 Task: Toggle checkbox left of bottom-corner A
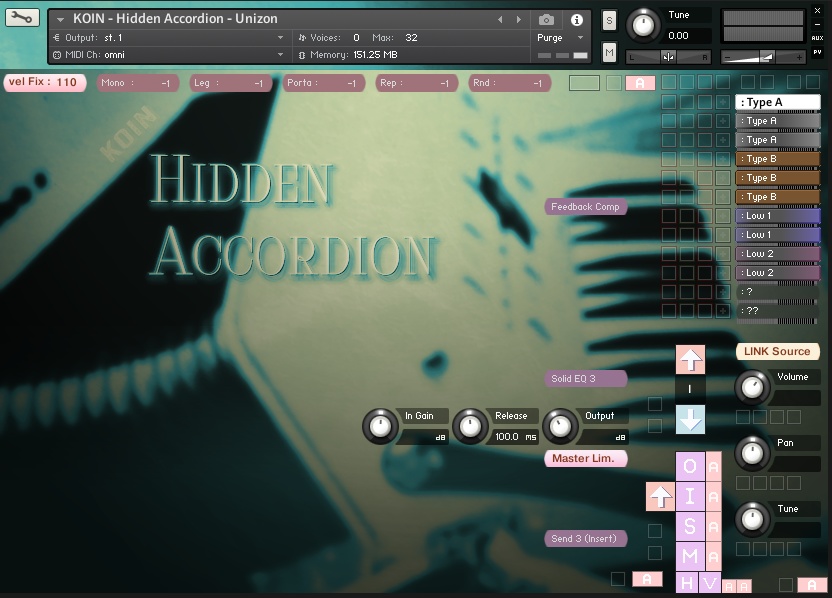pos(786,585)
